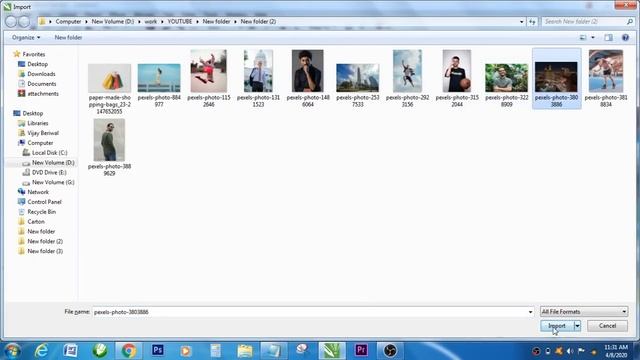Open Internet Explorer from the taskbar
640x360 pixels.
coord(41,351)
